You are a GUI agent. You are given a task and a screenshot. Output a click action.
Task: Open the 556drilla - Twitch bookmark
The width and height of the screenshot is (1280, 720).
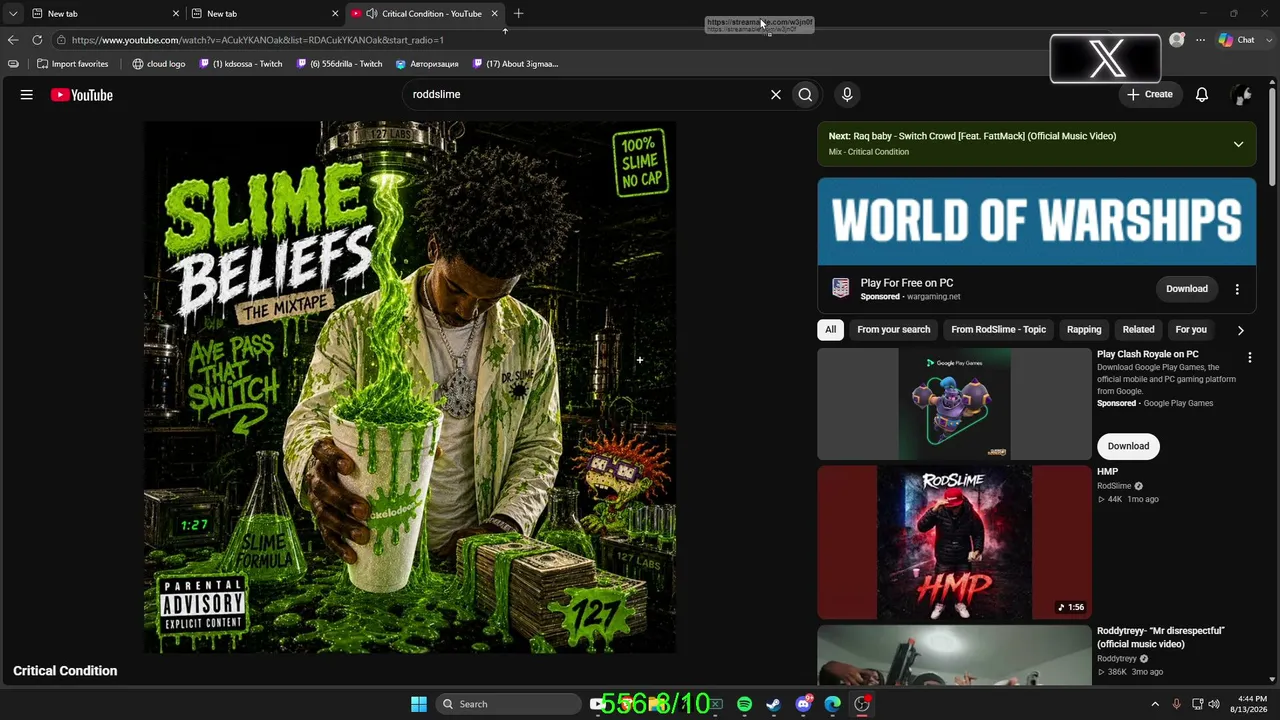340,64
